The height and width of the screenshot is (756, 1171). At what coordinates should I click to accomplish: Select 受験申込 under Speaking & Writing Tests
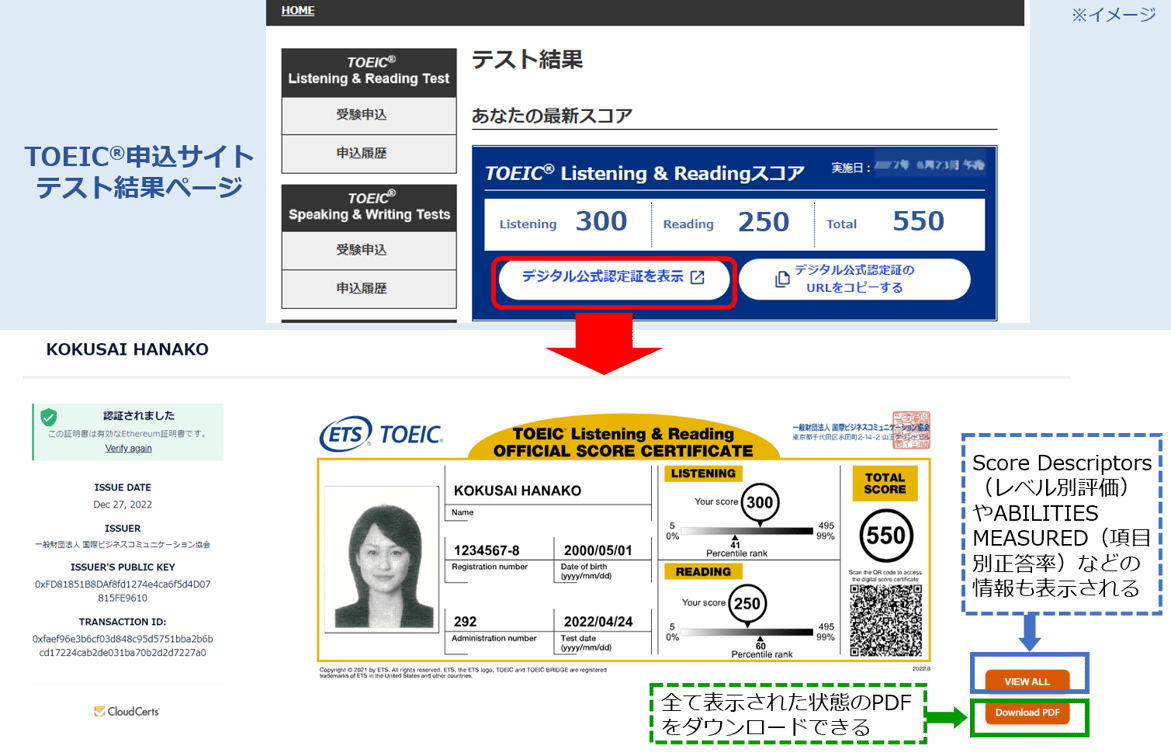(368, 250)
